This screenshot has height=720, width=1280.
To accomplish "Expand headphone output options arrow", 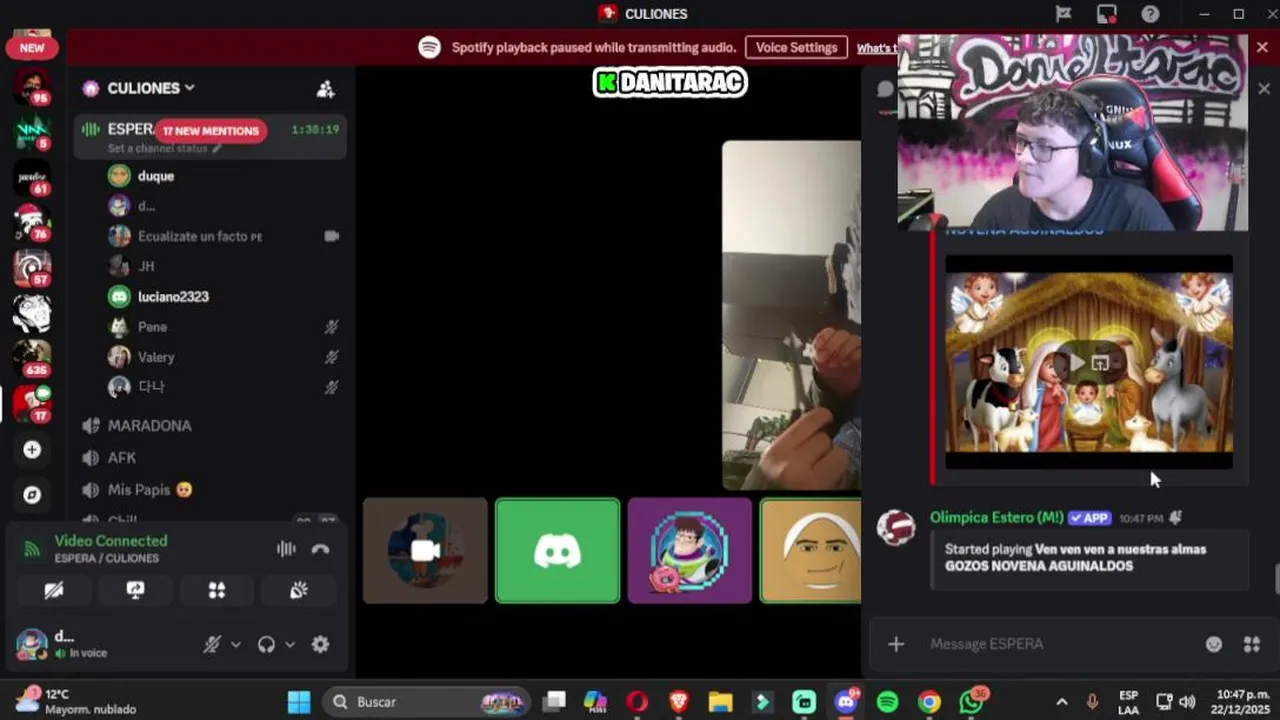I will (290, 645).
